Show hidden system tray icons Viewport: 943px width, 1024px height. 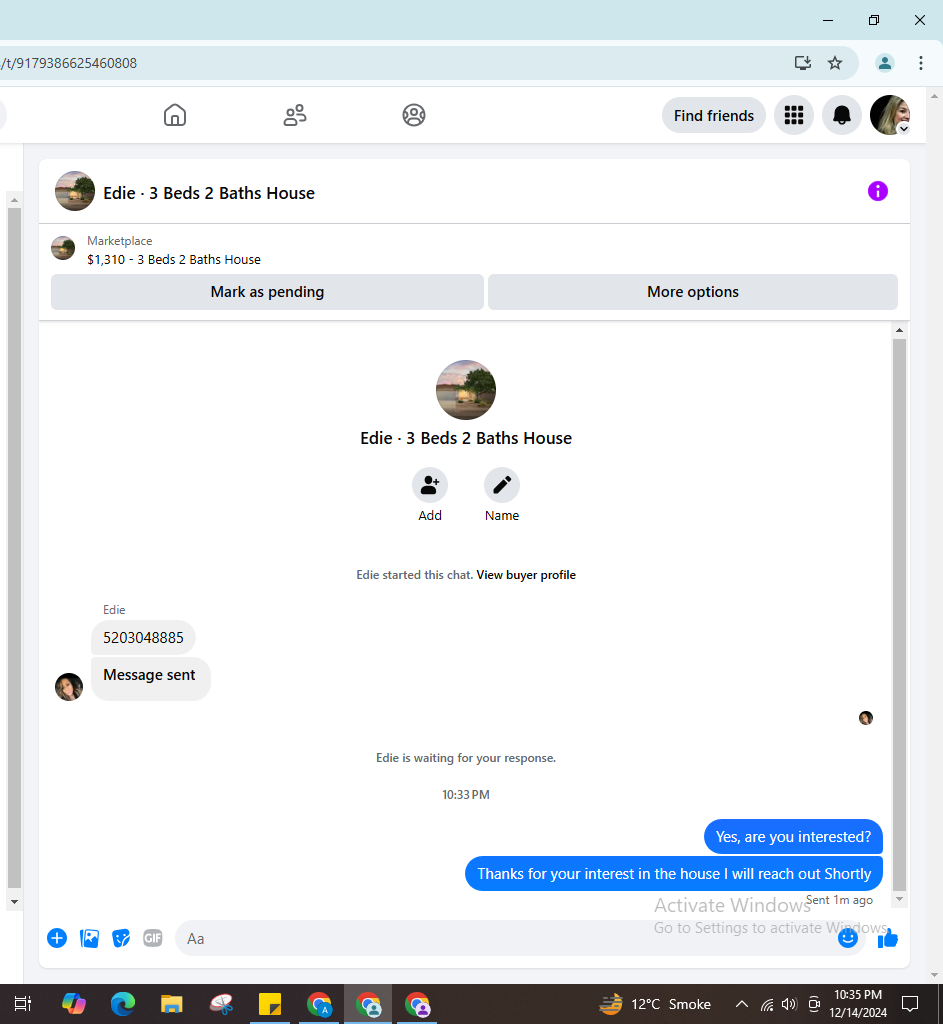point(742,1004)
